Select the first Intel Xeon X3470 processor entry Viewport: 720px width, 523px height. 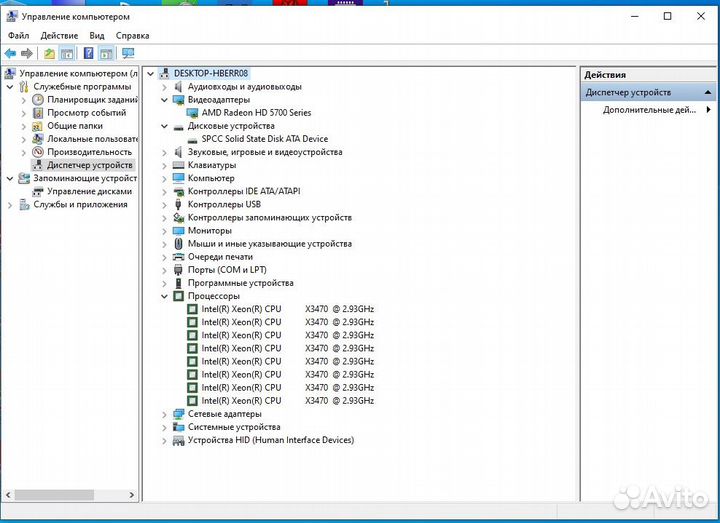click(x=287, y=309)
